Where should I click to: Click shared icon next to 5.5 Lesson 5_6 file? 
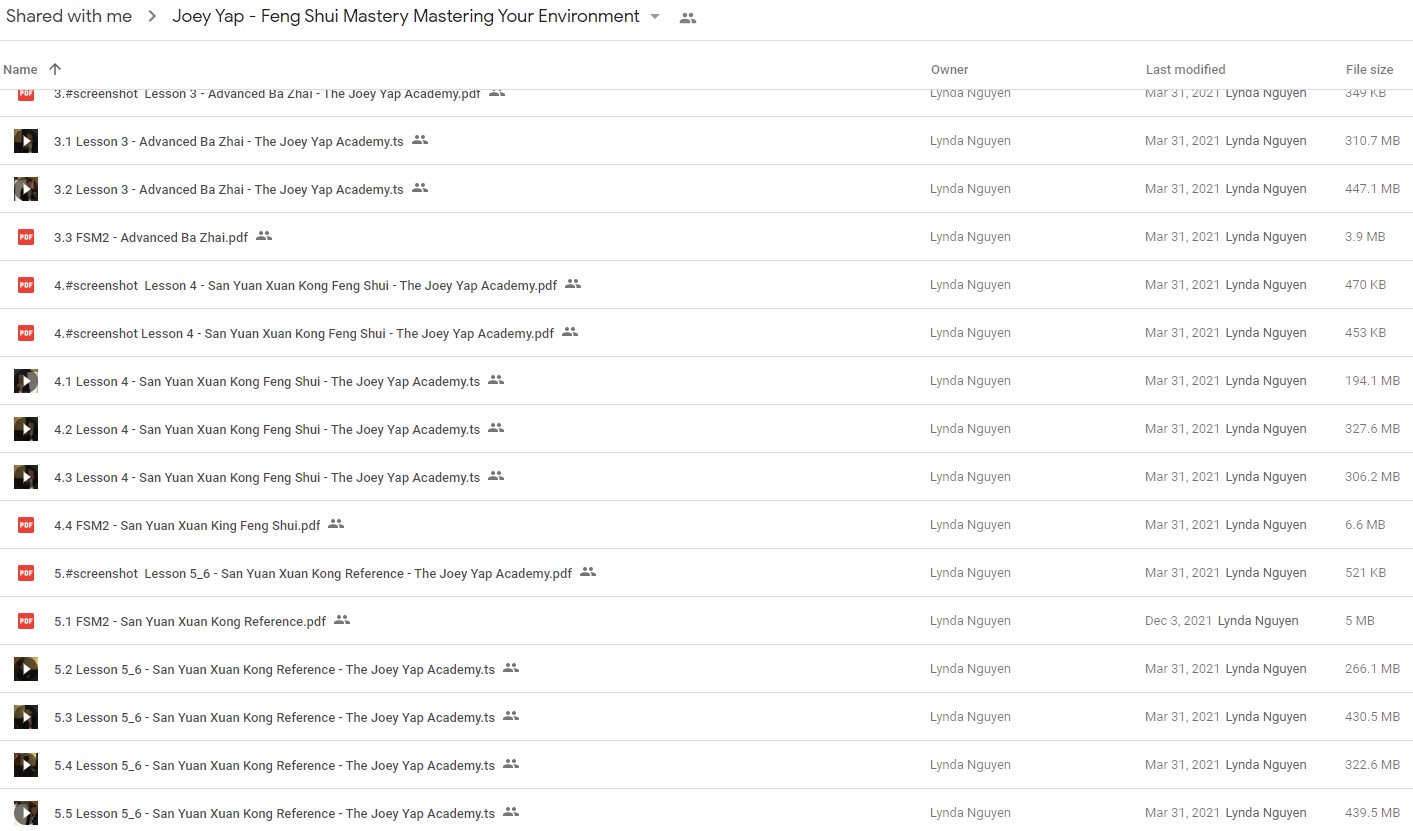[x=511, y=812]
